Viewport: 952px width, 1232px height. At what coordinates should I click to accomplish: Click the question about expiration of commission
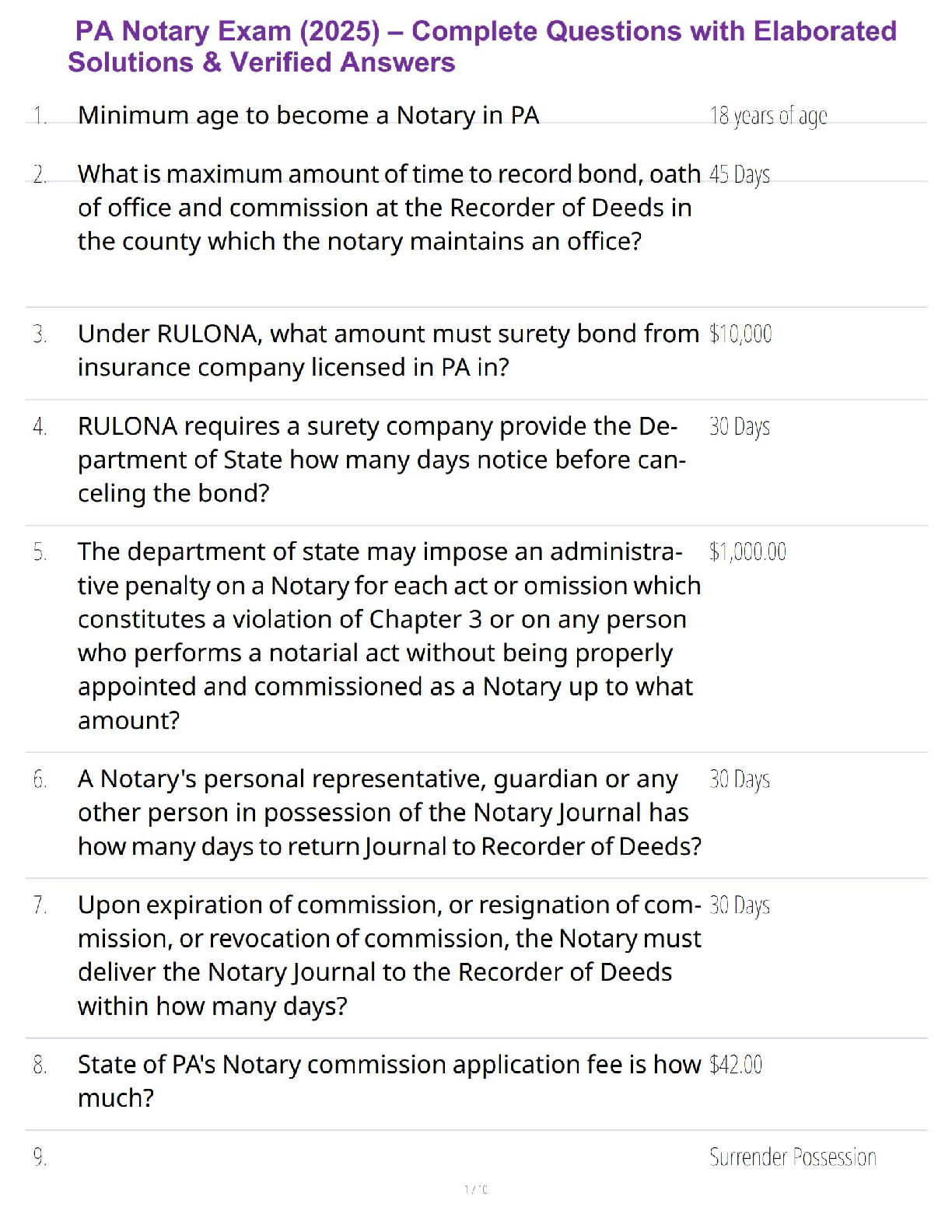coord(387,955)
